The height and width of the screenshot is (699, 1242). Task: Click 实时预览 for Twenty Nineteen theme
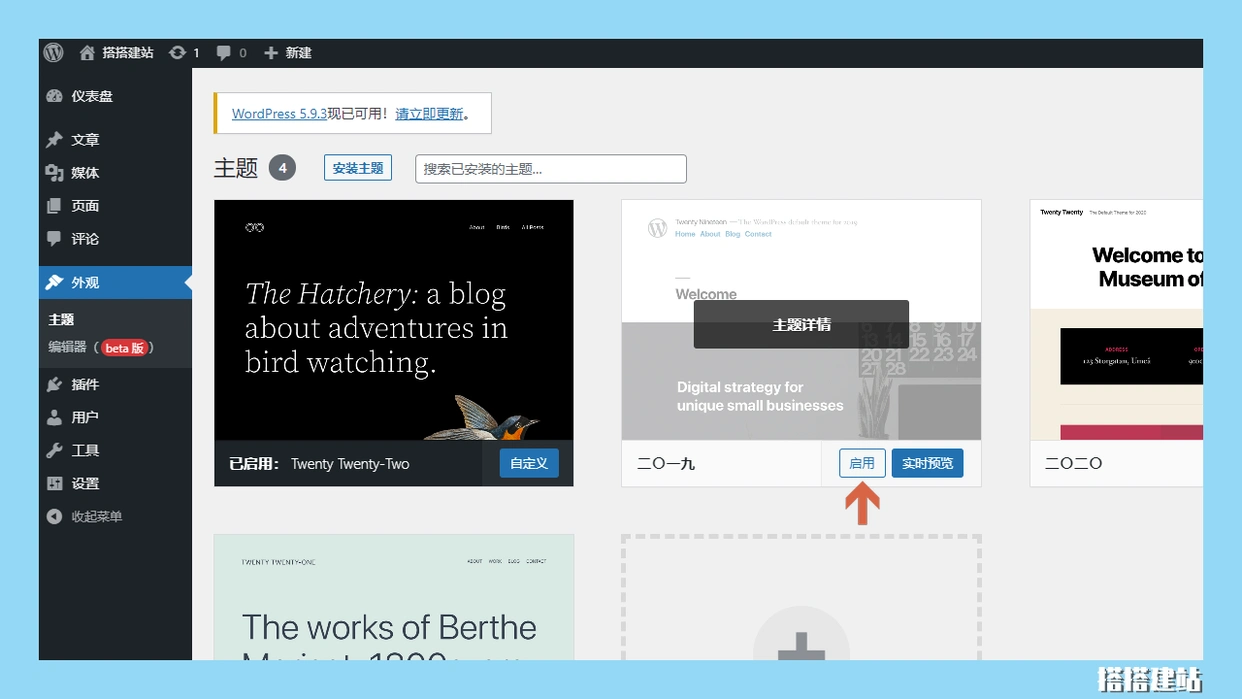(x=927, y=463)
